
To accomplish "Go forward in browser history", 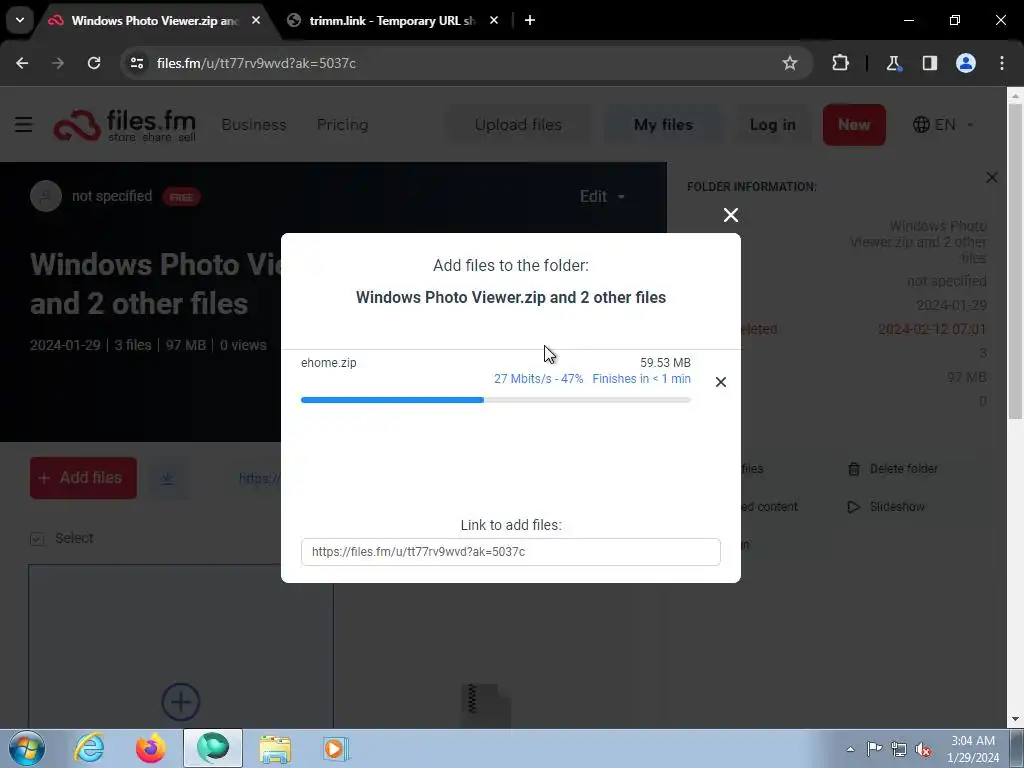I will click(58, 63).
